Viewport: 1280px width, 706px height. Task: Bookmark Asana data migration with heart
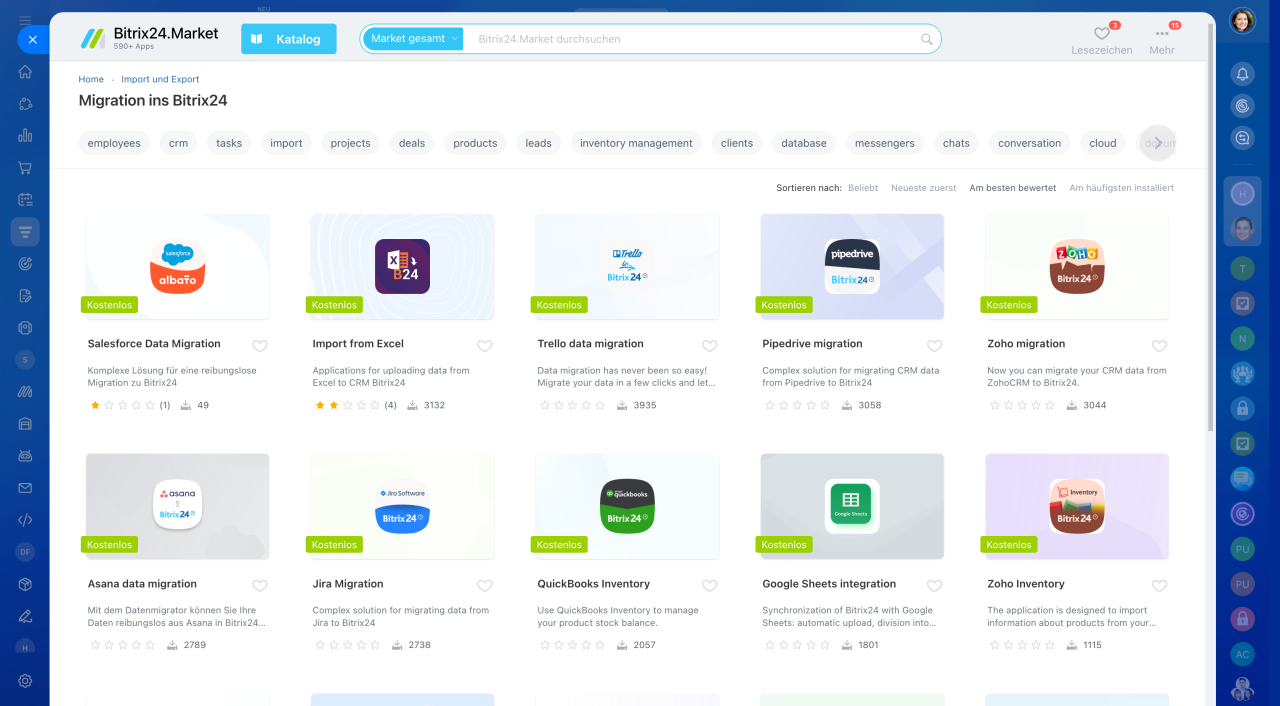[260, 586]
